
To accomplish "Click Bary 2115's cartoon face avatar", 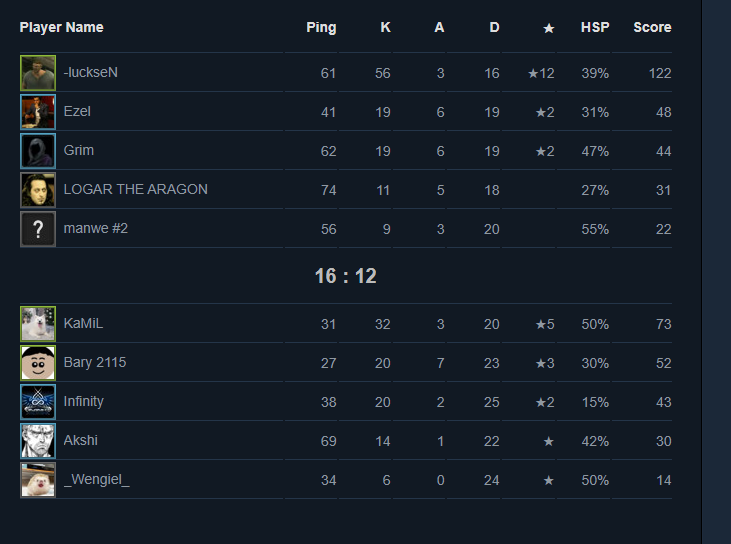I will pyautogui.click(x=38, y=363).
